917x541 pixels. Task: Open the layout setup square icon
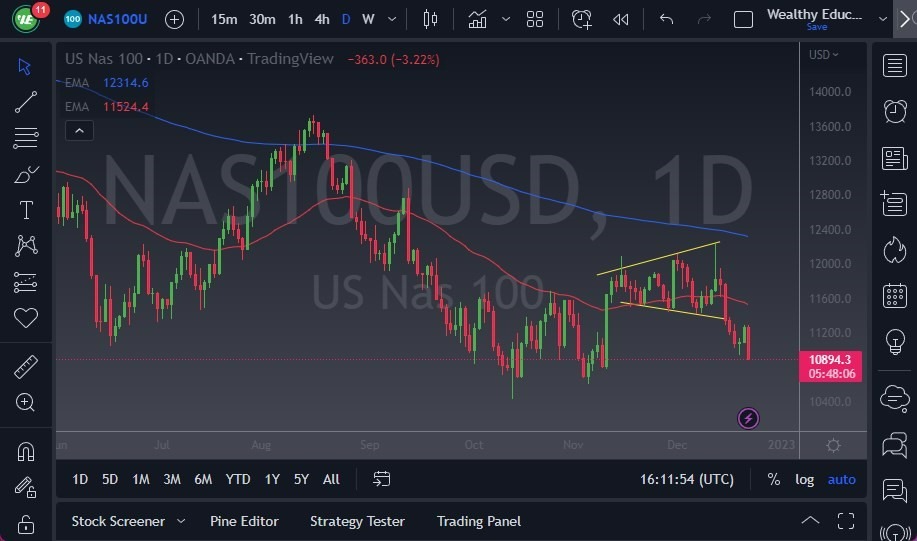coord(743,19)
